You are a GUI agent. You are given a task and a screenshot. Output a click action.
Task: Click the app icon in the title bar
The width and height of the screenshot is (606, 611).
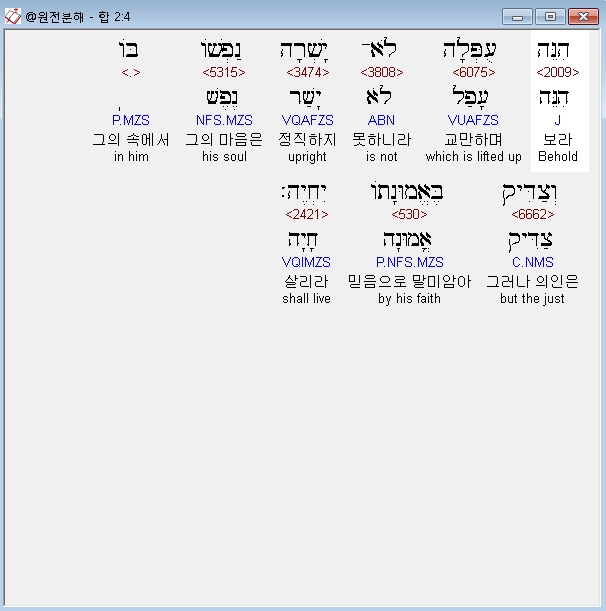point(12,16)
